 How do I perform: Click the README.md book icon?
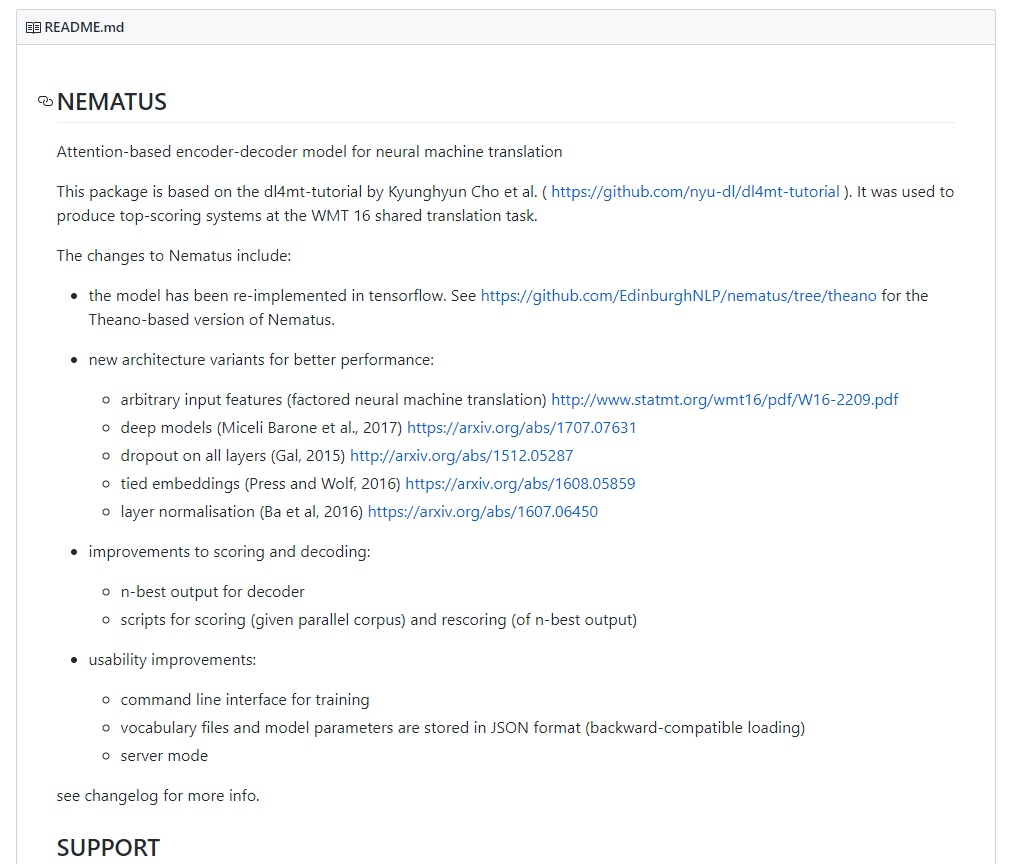pos(33,28)
